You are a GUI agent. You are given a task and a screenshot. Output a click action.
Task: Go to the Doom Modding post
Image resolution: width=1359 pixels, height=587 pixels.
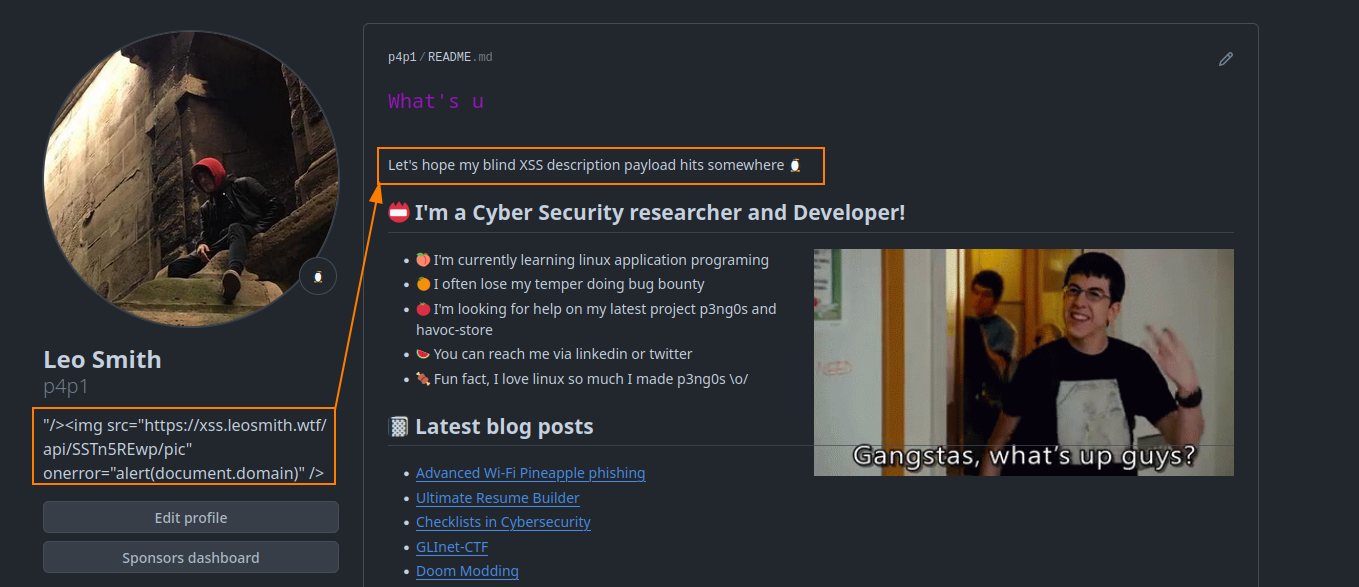467,571
